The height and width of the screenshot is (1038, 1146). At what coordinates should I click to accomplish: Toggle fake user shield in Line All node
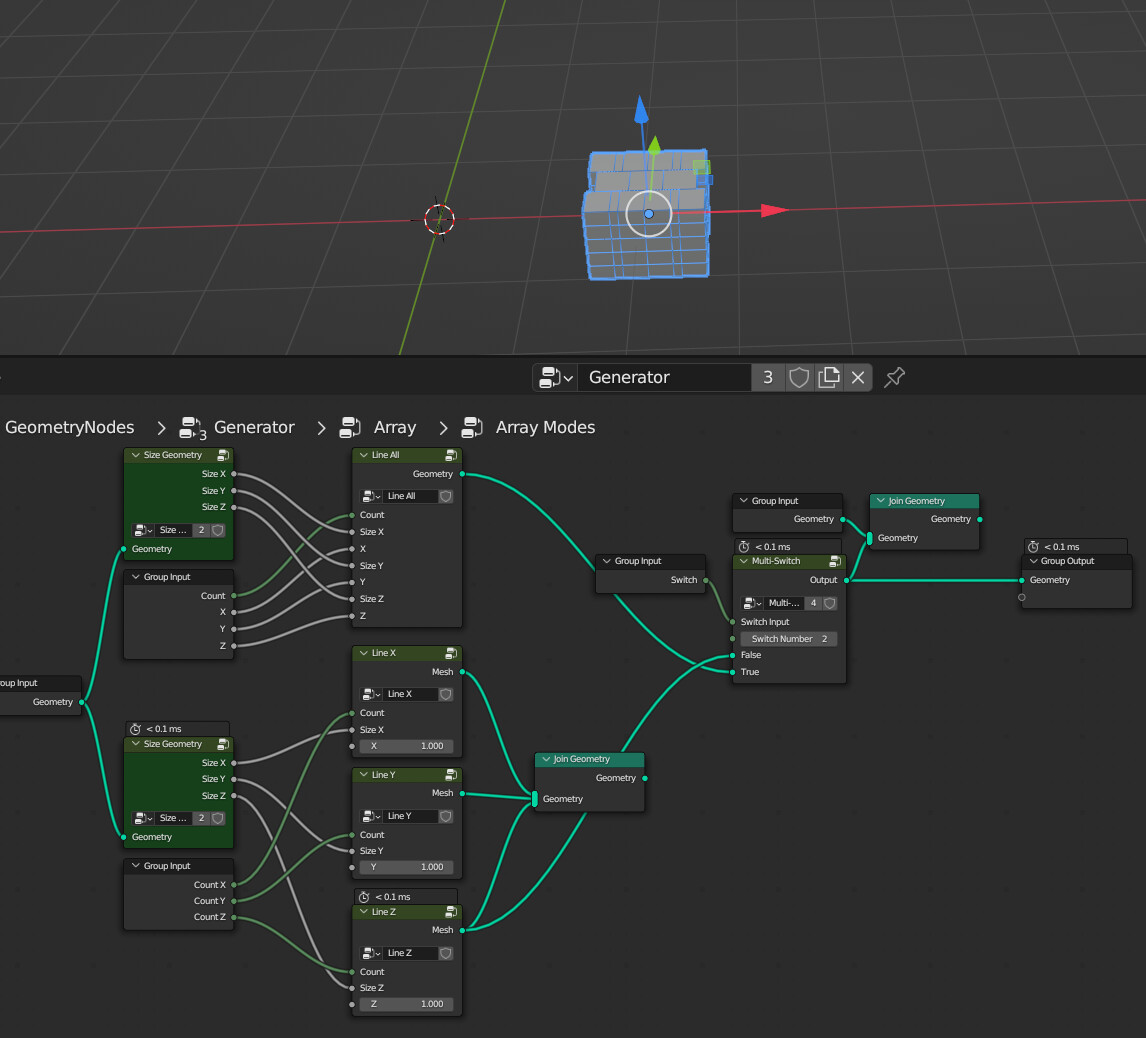click(446, 496)
